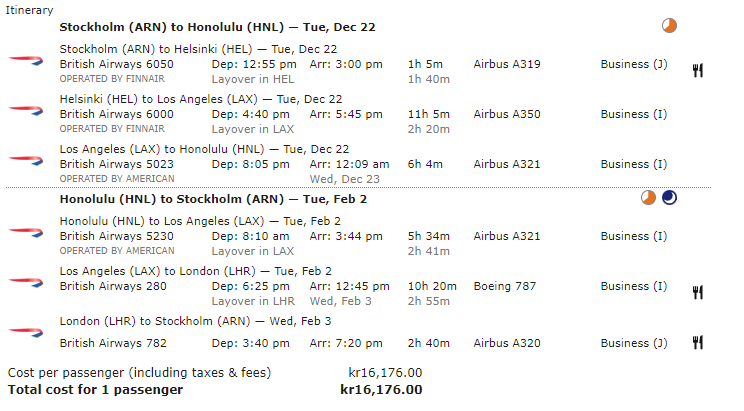Image resolution: width=744 pixels, height=411 pixels.
Task: Click the total cost kr16,176.00 amount
Action: pos(381,389)
